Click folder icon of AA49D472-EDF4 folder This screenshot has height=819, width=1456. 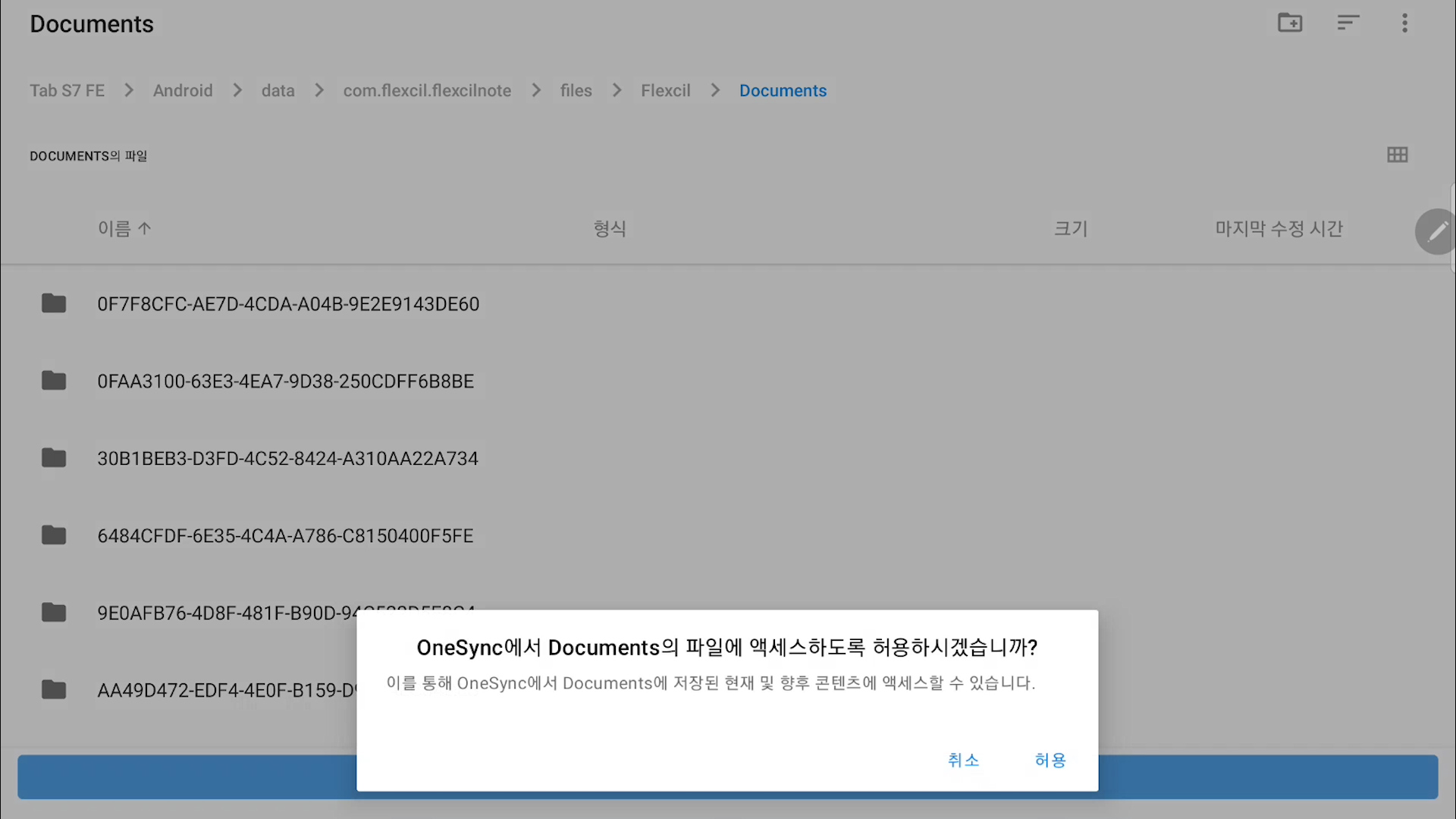[54, 690]
